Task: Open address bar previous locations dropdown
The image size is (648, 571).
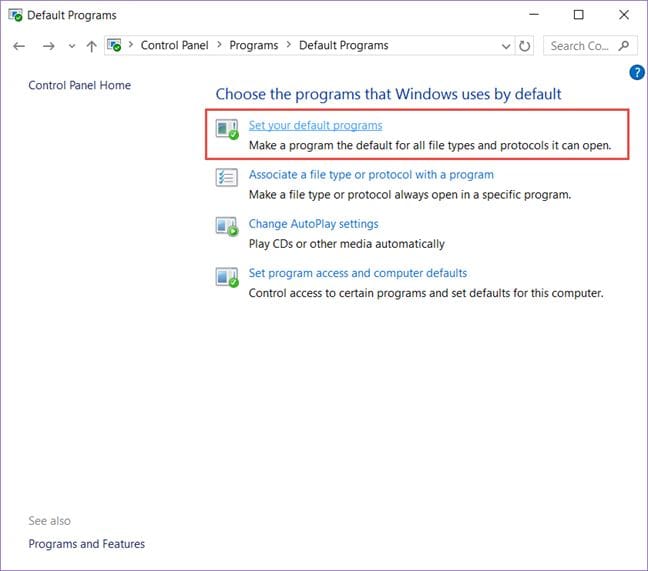Action: [x=505, y=46]
